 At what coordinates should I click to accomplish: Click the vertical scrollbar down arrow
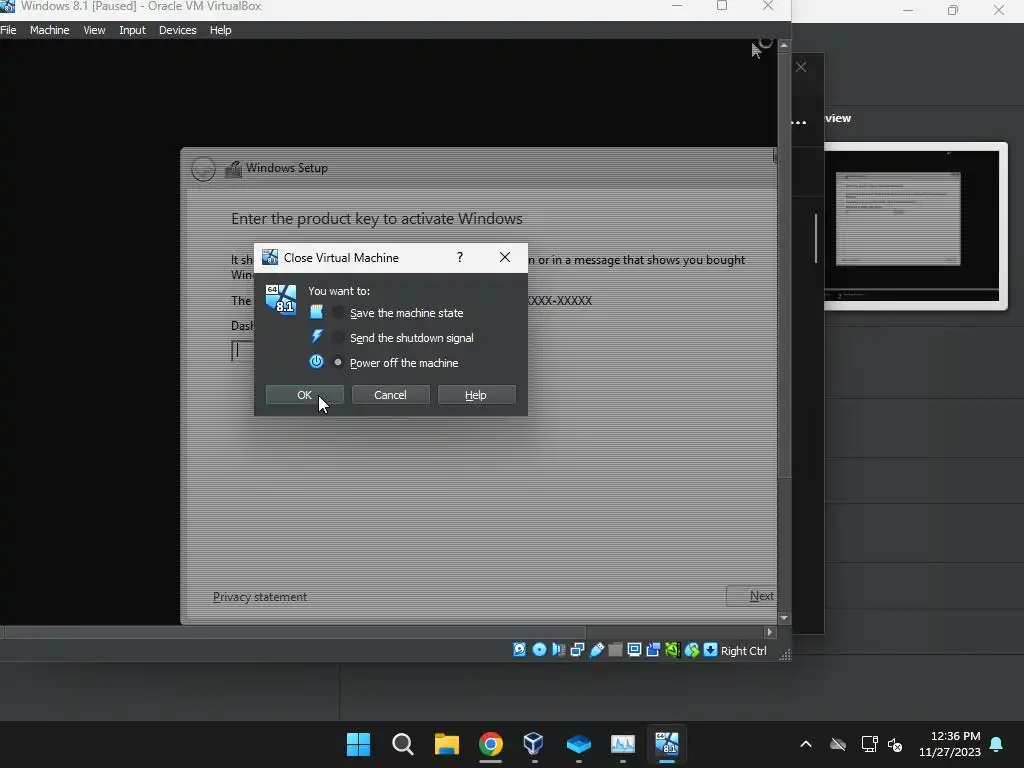784,618
